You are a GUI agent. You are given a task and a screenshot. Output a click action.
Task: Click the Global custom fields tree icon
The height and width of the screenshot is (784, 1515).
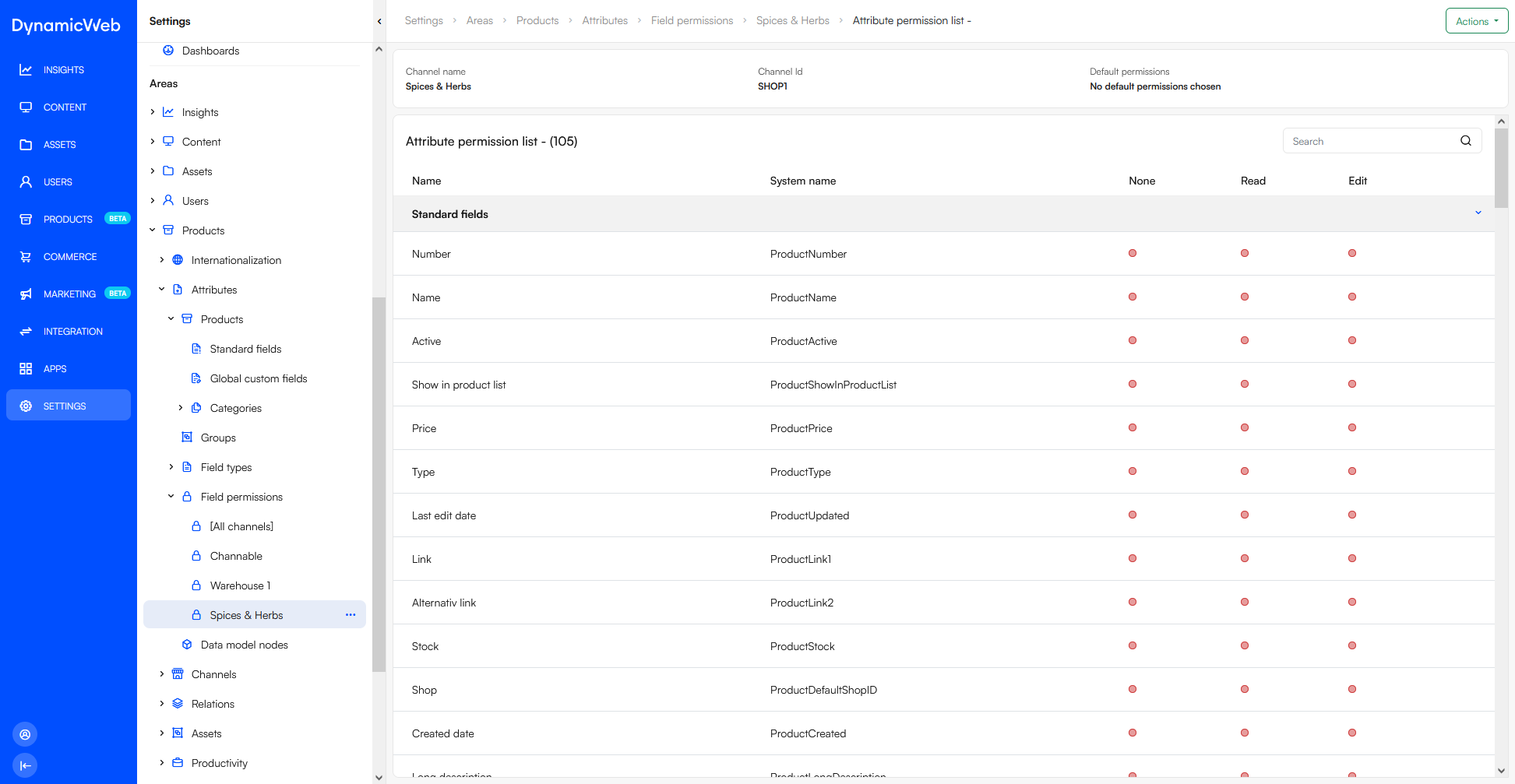point(196,378)
